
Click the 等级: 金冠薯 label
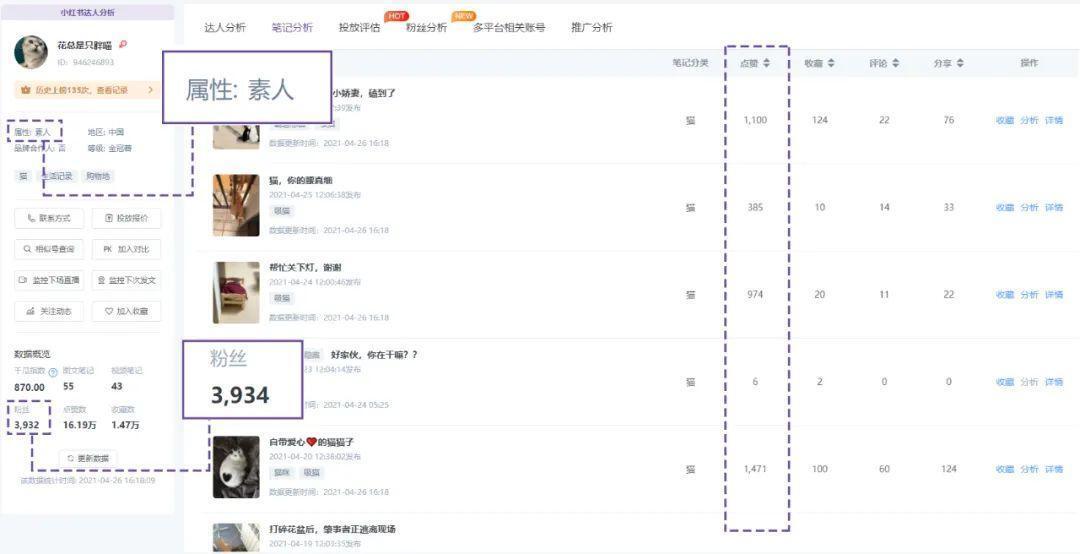110,148
